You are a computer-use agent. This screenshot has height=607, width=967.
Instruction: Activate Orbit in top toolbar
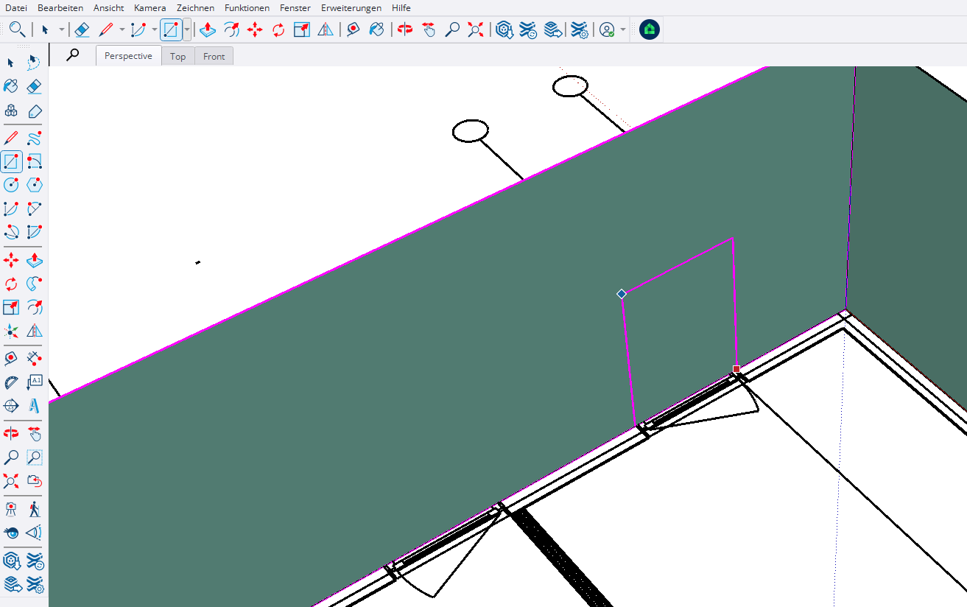(x=405, y=30)
